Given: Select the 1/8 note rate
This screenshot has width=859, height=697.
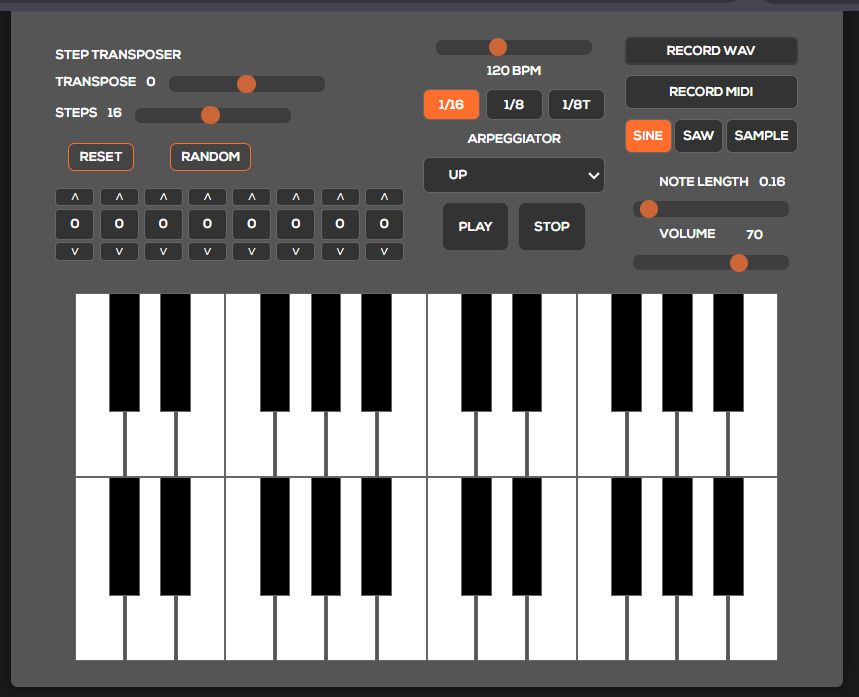Looking at the screenshot, I should (514, 104).
